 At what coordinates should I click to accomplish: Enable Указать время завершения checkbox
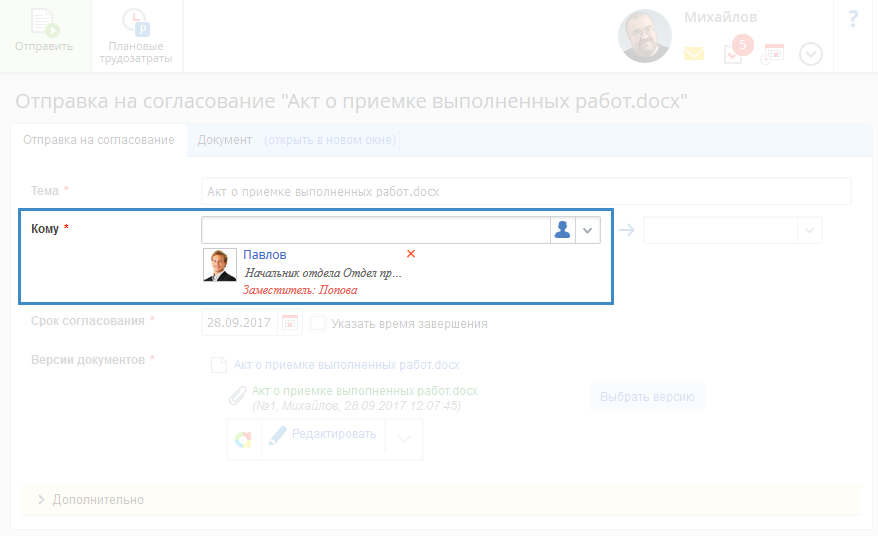tap(318, 323)
